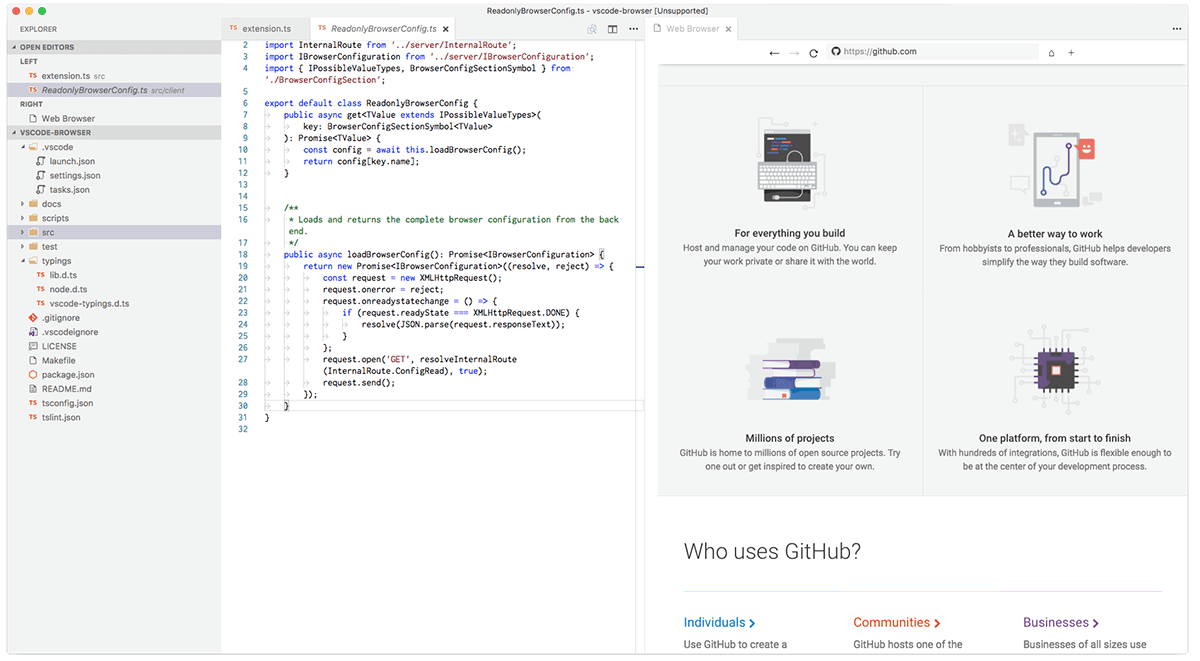Click the GitHub octocat icon in the address bar
The image size is (1200, 661).
click(835, 52)
